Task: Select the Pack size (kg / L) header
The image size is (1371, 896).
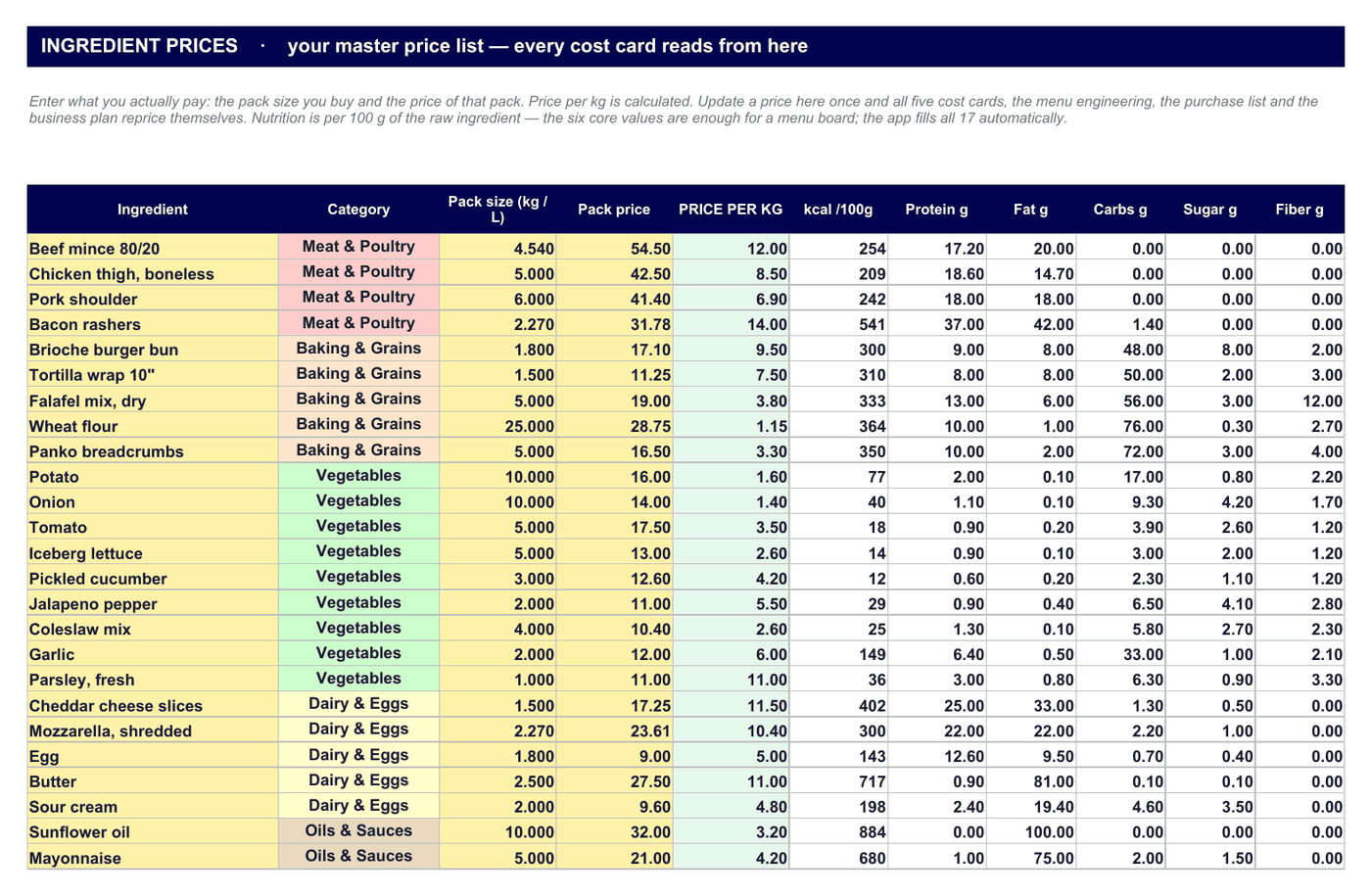Action: point(497,210)
